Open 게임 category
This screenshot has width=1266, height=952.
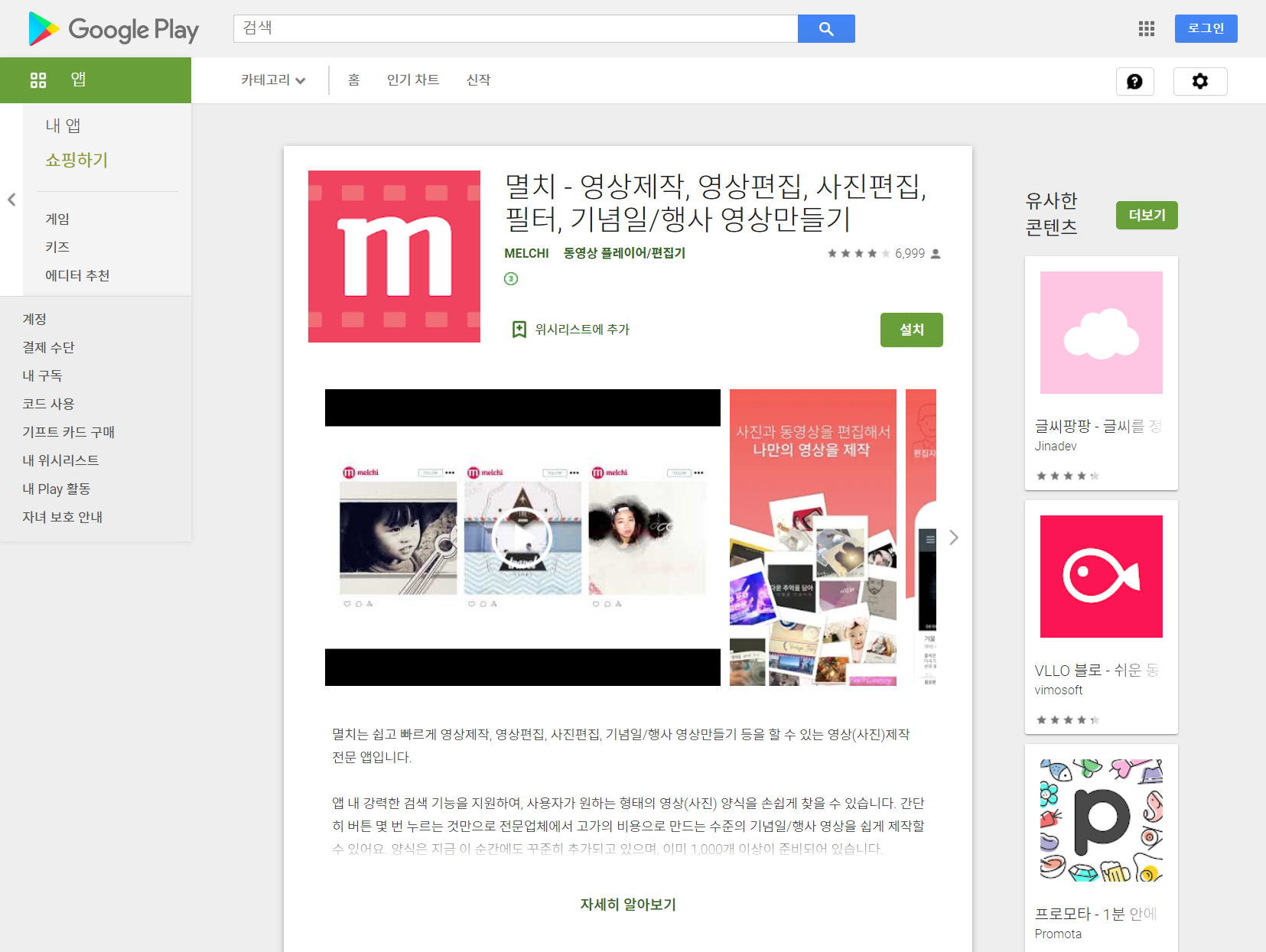(x=57, y=219)
